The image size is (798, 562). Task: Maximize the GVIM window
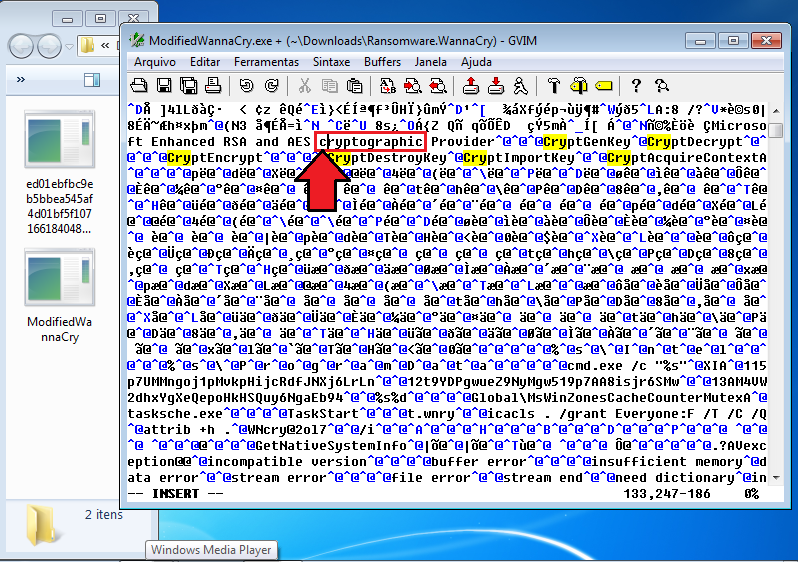tap(733, 41)
